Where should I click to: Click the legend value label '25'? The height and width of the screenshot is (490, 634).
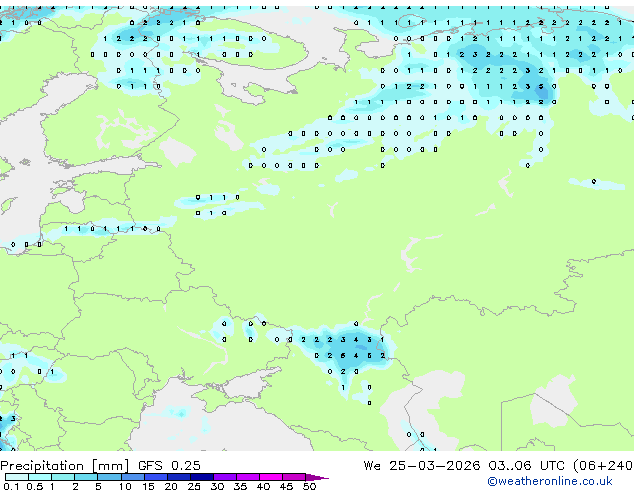pyautogui.click(x=194, y=486)
